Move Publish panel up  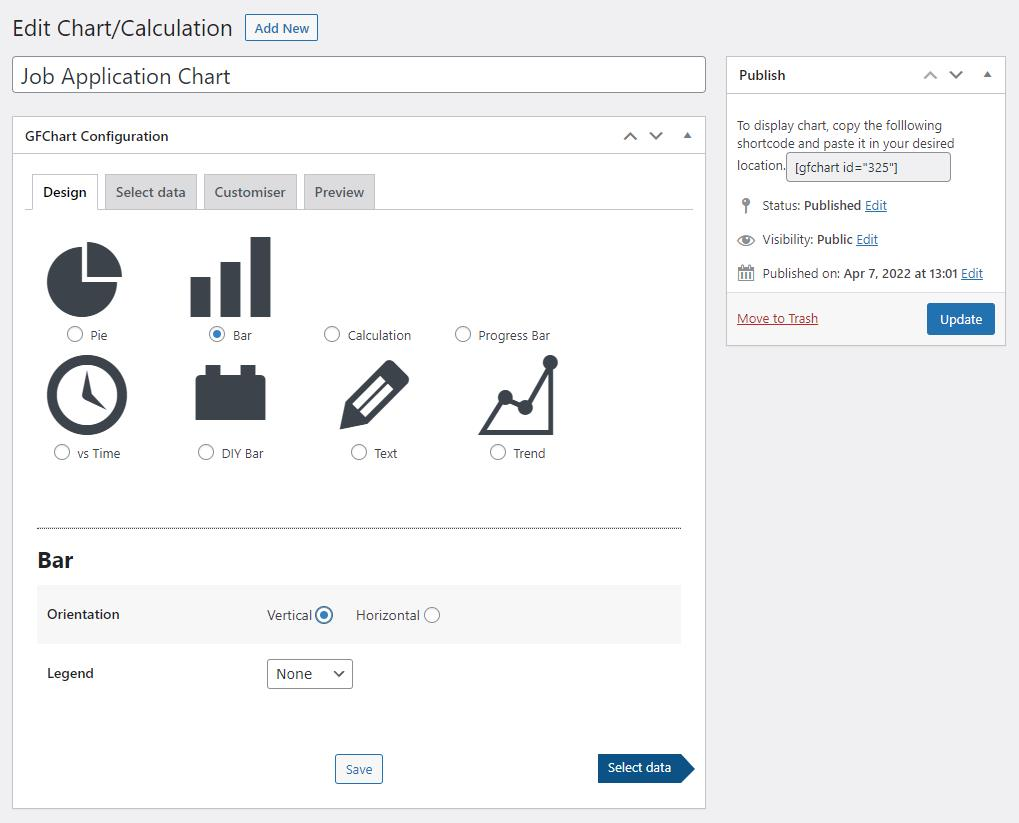point(931,75)
